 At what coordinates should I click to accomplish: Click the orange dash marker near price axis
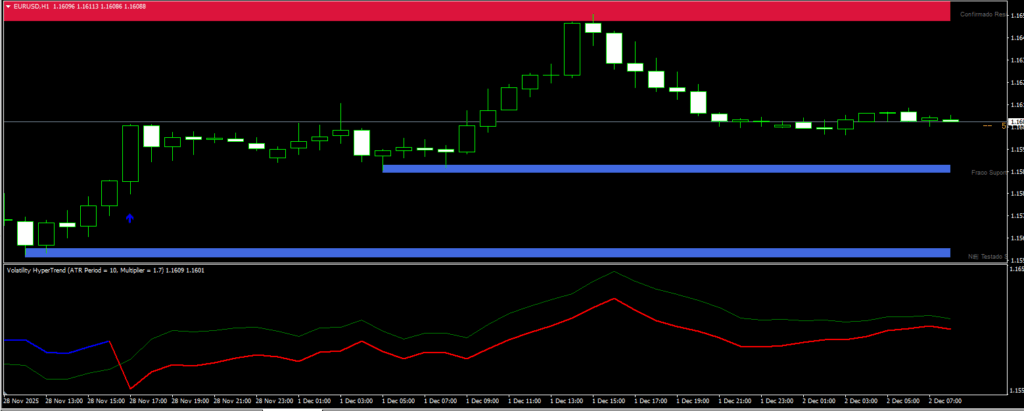coord(987,126)
